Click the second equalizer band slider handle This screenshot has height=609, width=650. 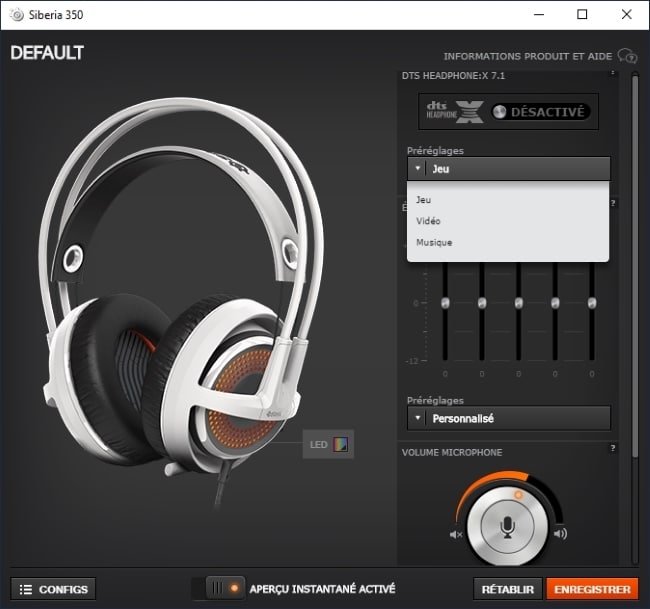(x=482, y=303)
